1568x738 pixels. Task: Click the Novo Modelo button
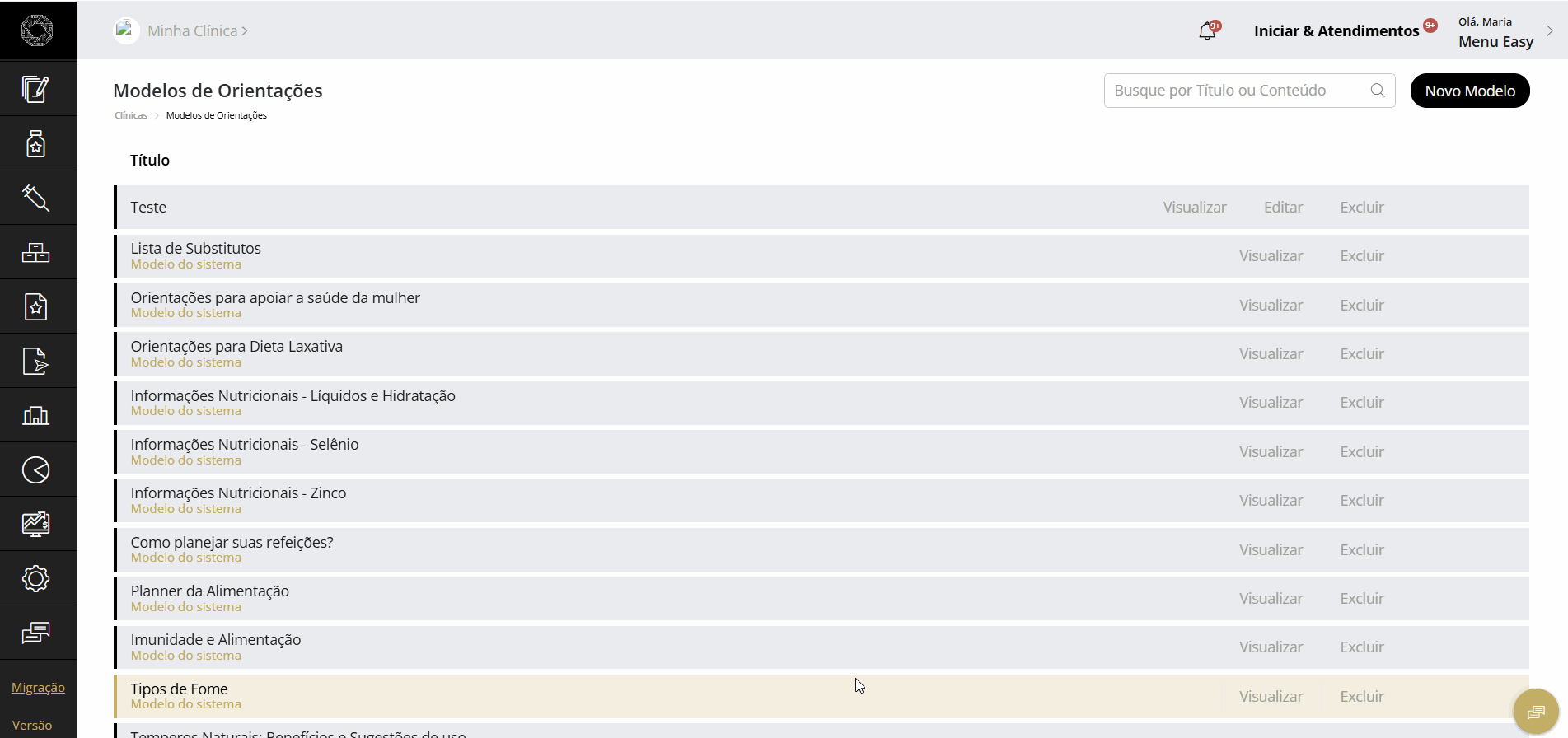(1470, 91)
